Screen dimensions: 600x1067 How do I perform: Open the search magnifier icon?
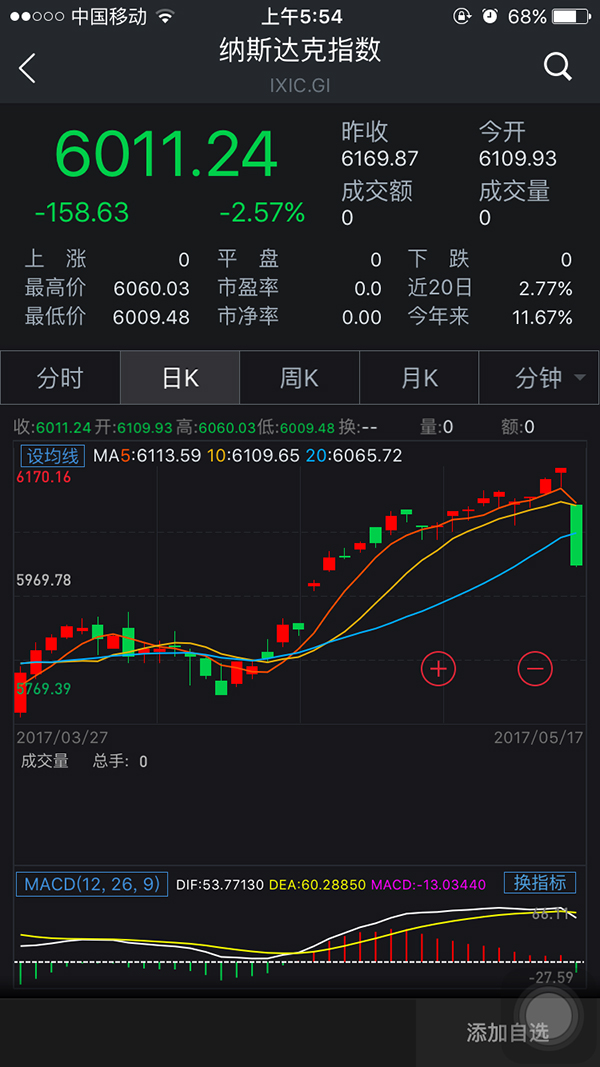pyautogui.click(x=557, y=67)
